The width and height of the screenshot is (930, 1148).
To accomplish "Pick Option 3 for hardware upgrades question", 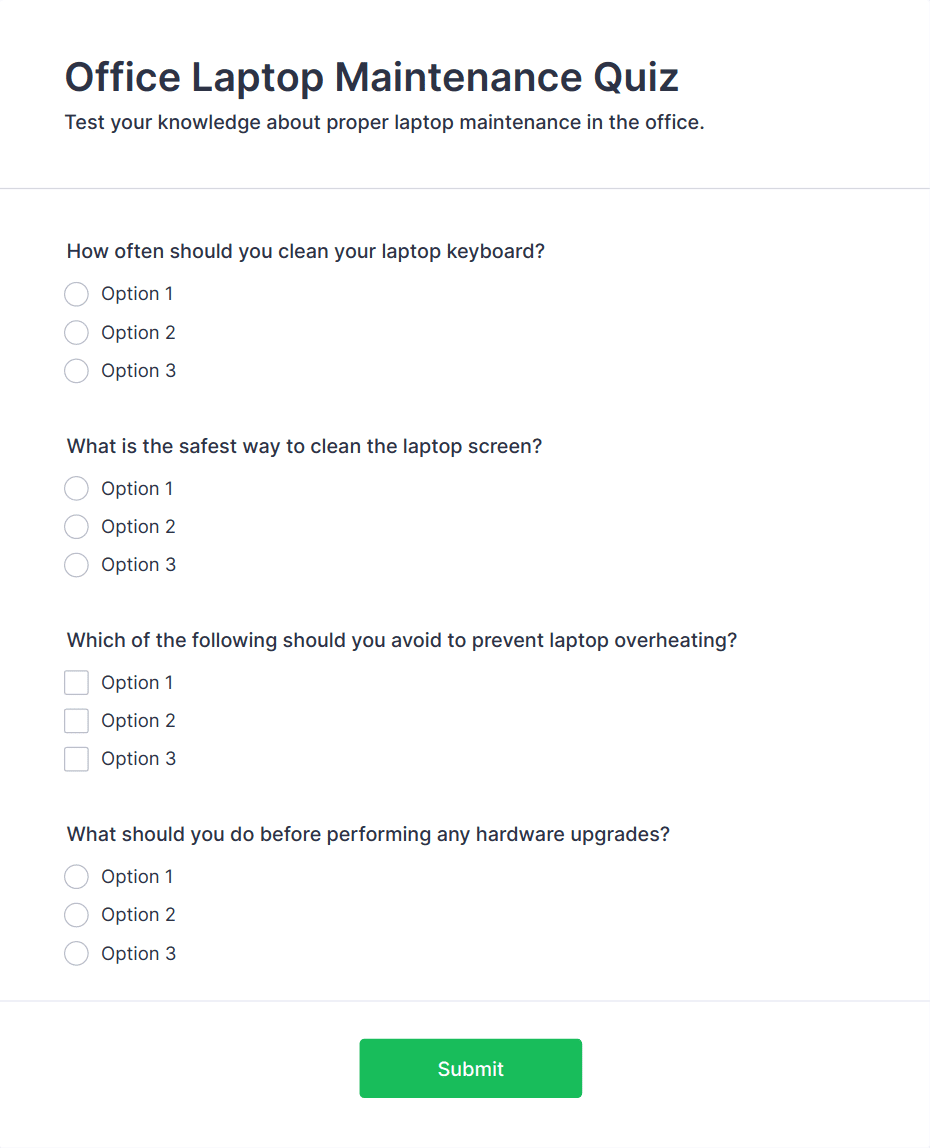I will [76, 954].
